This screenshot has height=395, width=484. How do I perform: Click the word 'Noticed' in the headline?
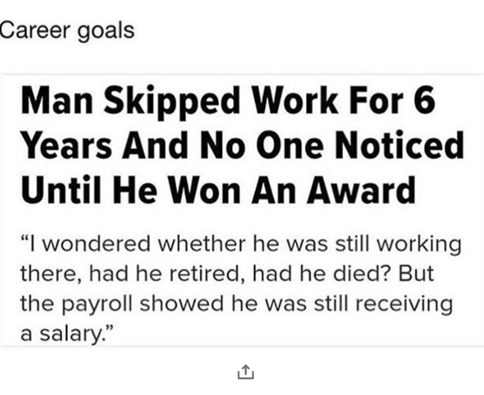(400, 145)
